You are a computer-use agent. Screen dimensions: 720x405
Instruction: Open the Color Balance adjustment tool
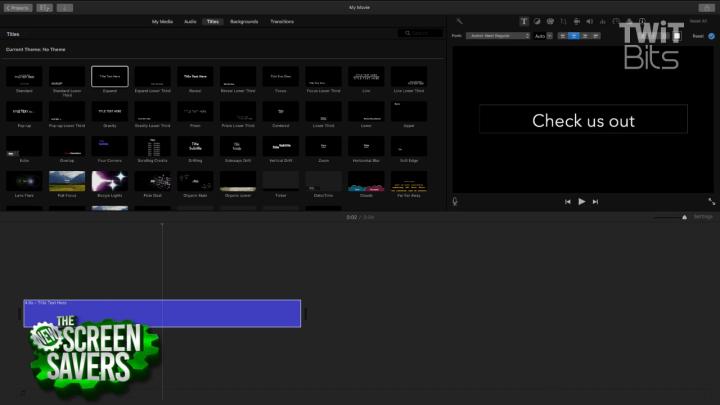537,20
